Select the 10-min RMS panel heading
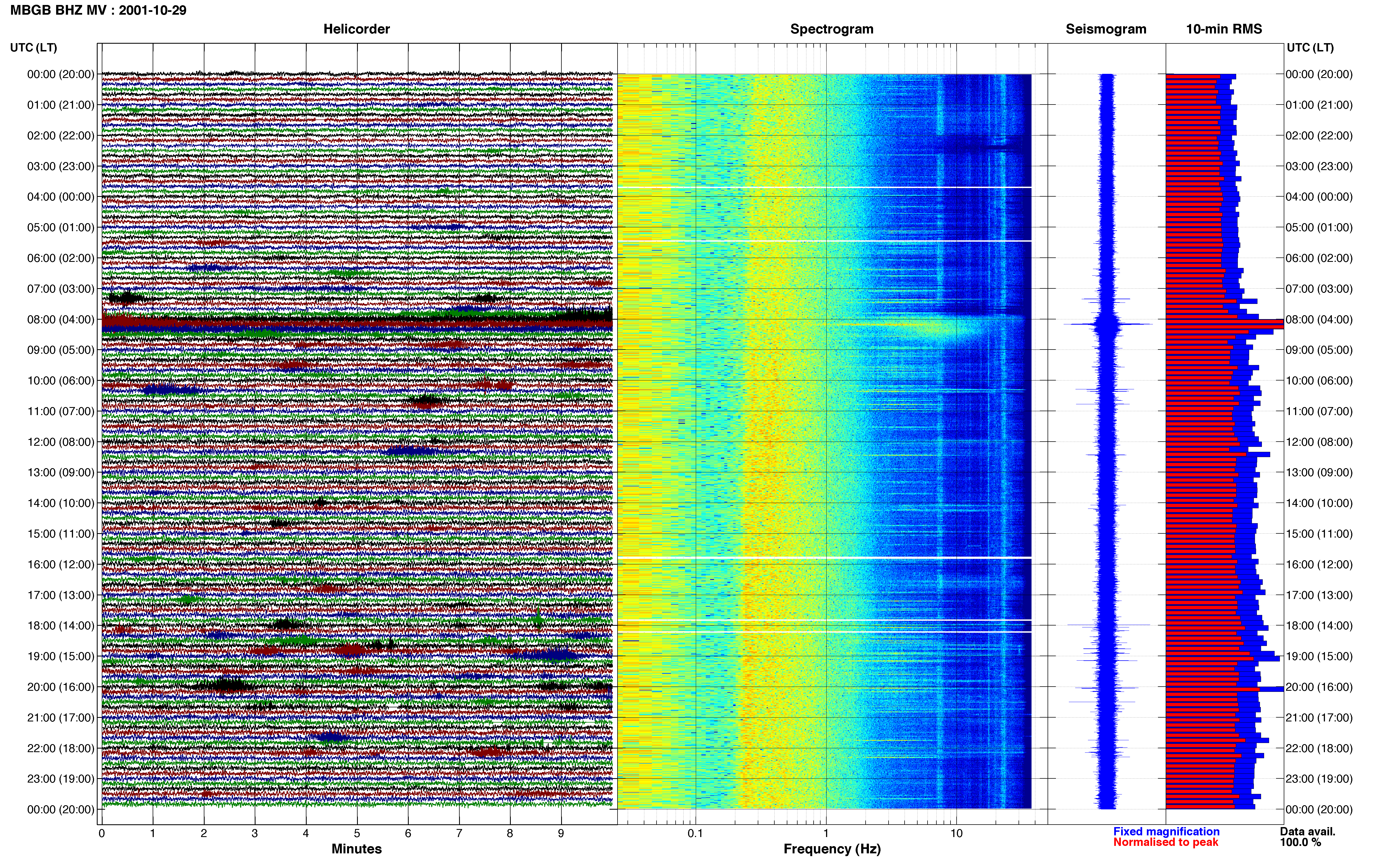The image size is (1388, 868). 1224,29
